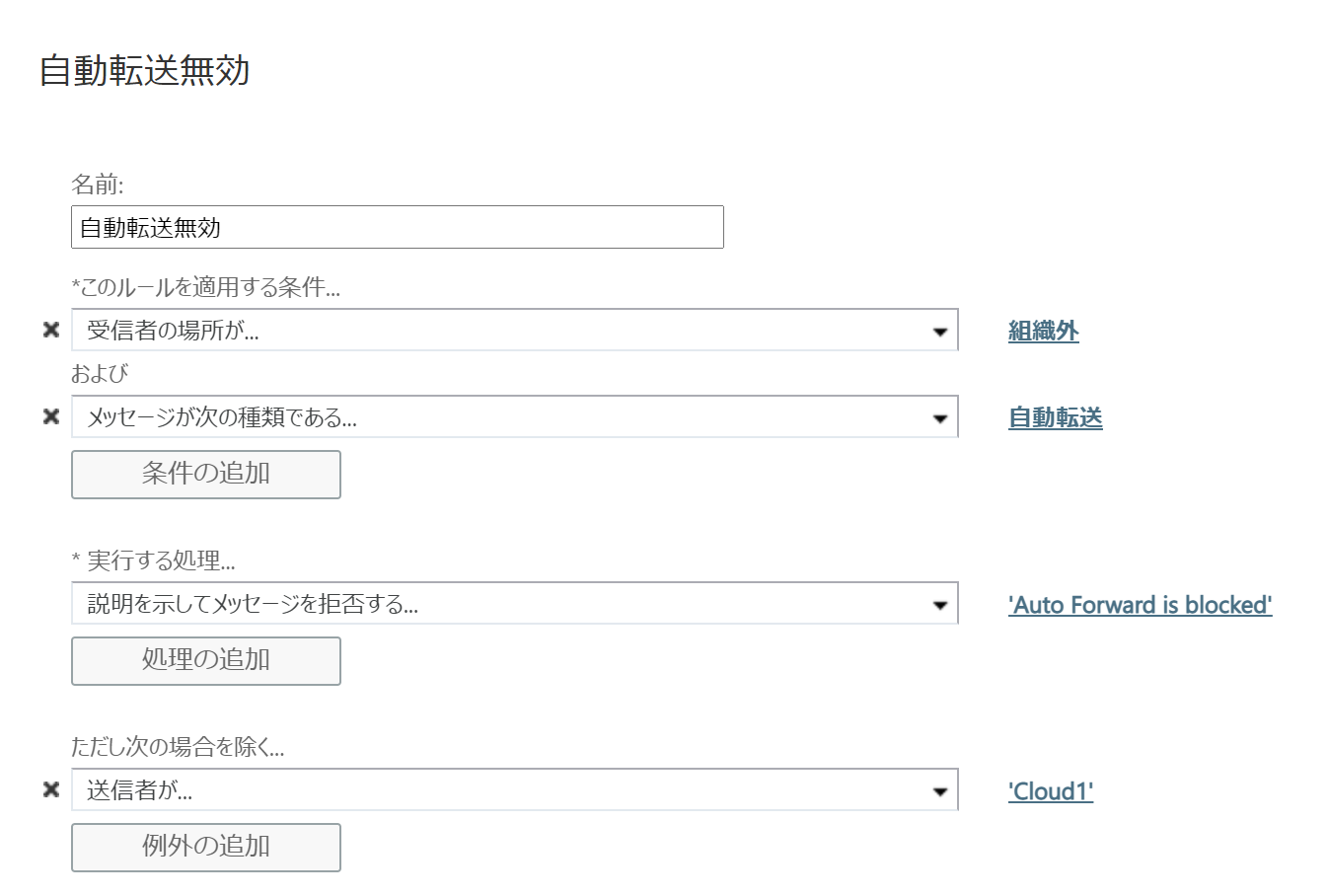Click the および label text
The width and height of the screenshot is (1328, 896).
click(x=100, y=374)
